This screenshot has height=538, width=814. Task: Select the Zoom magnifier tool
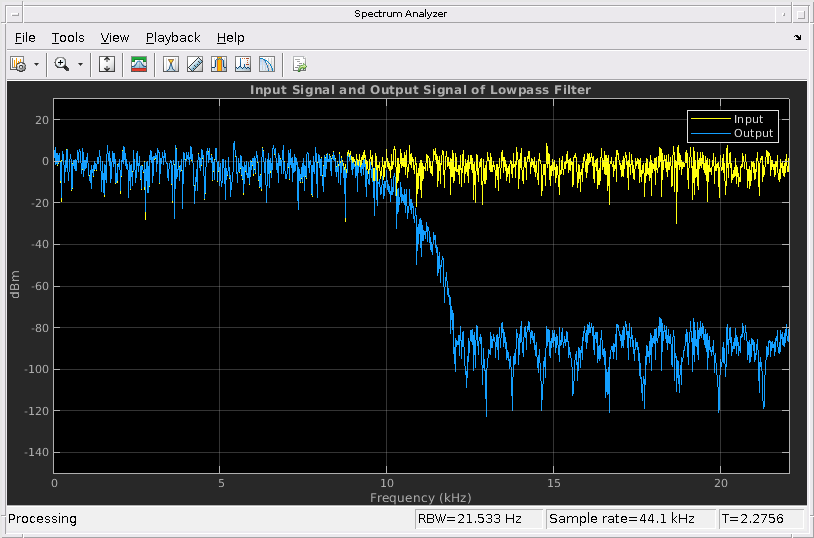(x=62, y=64)
